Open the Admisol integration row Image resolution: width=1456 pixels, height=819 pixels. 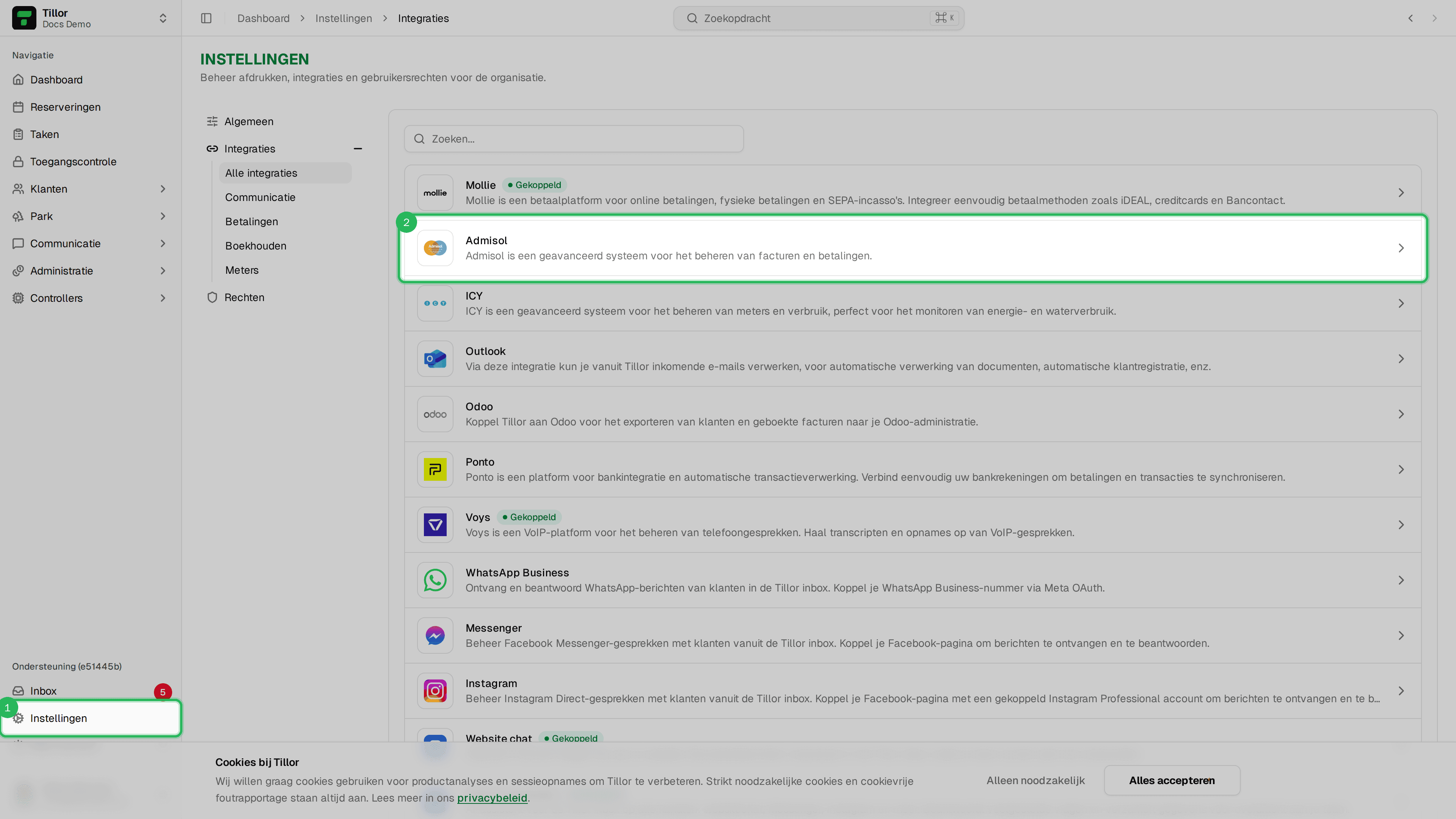point(913,248)
